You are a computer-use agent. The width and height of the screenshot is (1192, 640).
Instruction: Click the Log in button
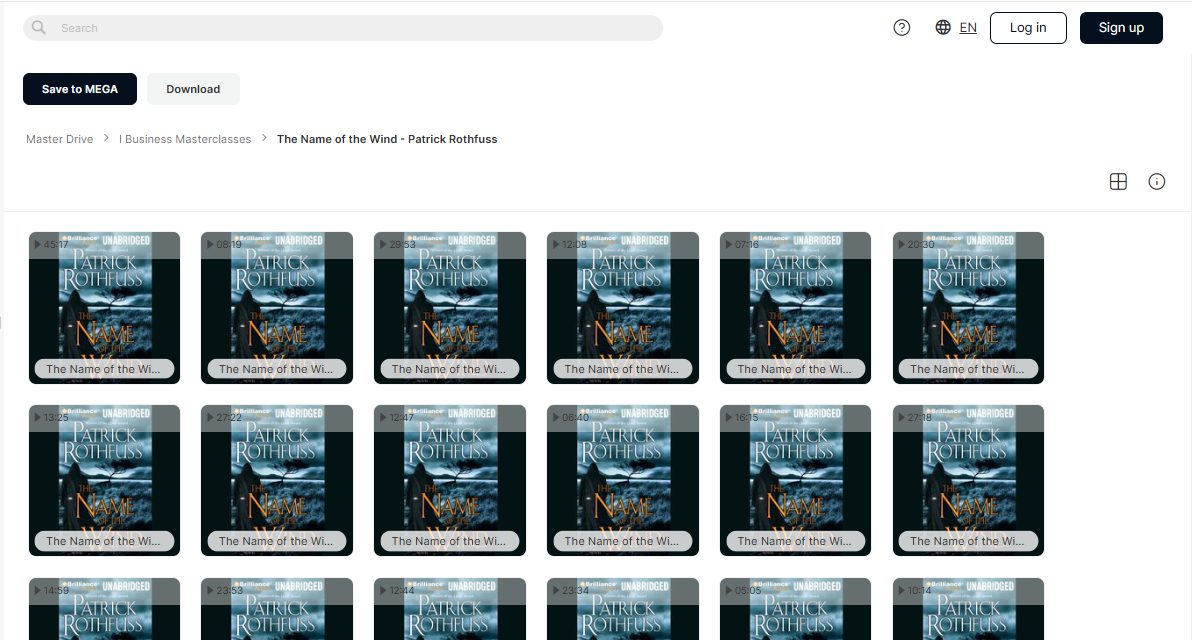(x=1028, y=27)
